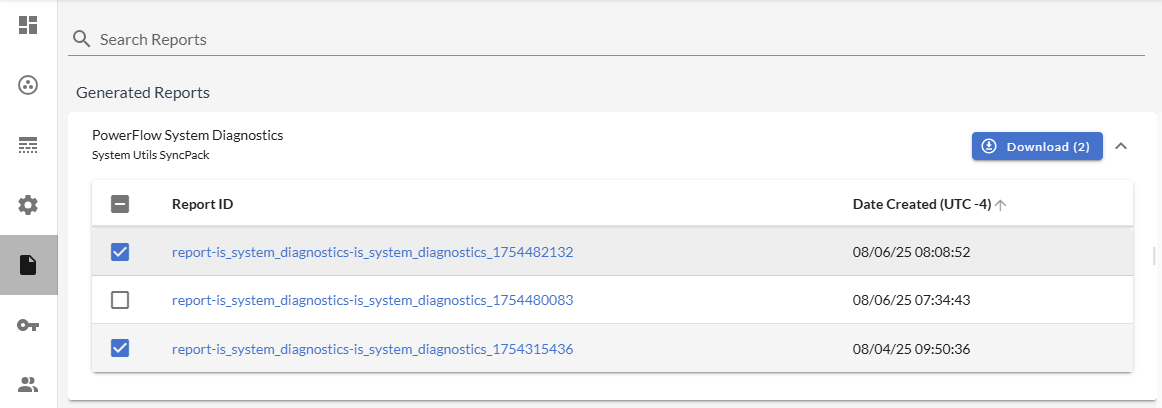Open the Dashboard grid icon in sidebar
The height and width of the screenshot is (408, 1162).
point(28,25)
